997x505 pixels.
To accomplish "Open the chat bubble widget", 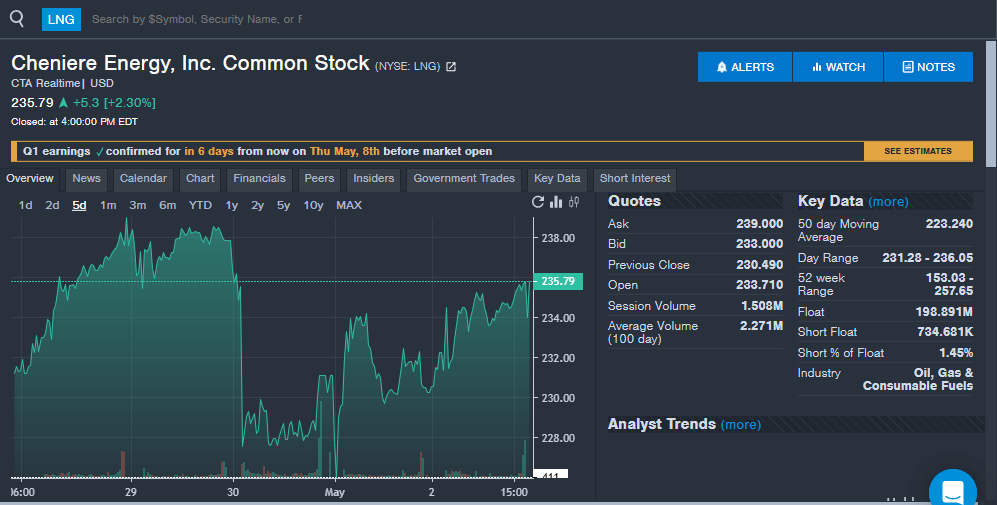I will click(x=952, y=491).
